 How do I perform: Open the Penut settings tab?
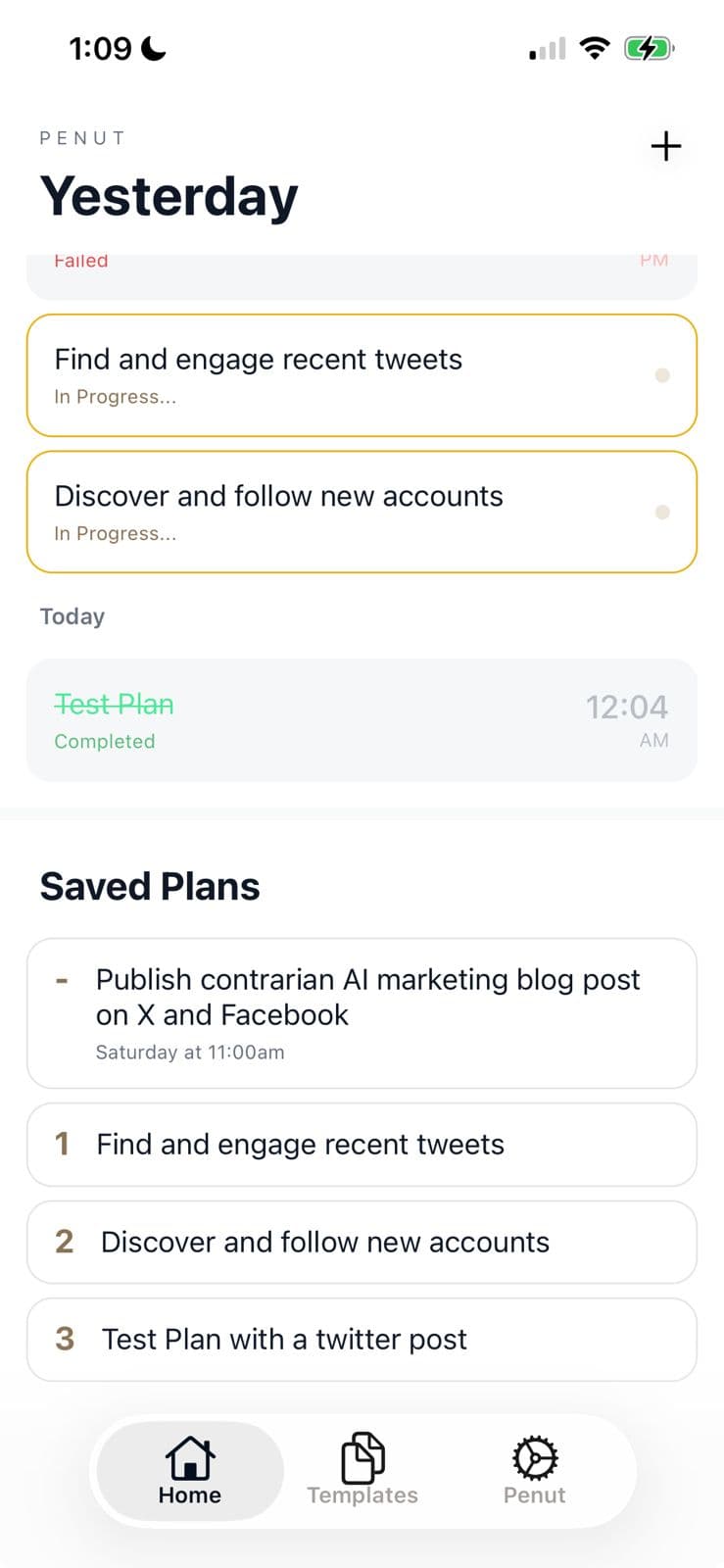(x=534, y=1471)
